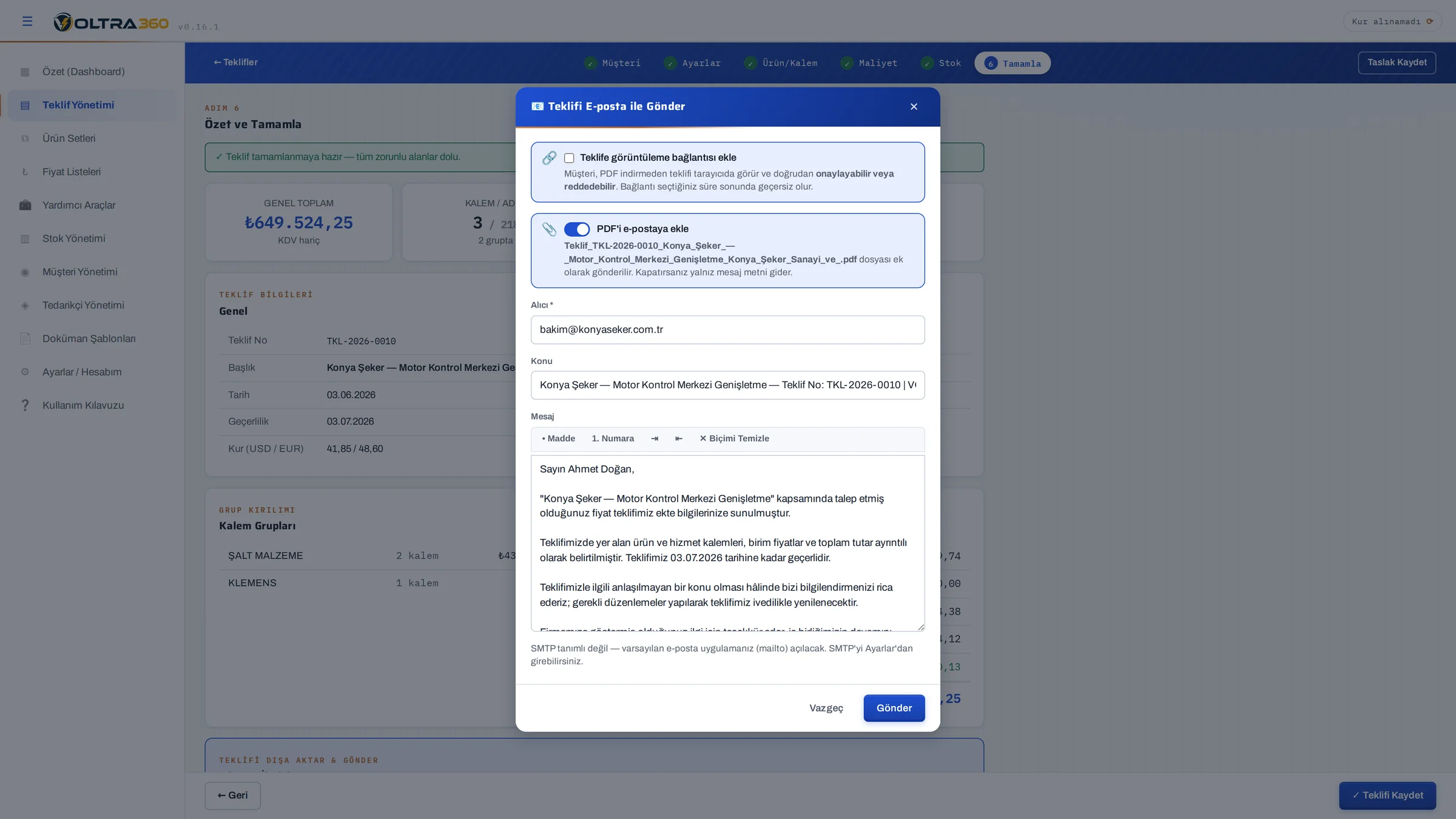Image resolution: width=1456 pixels, height=819 pixels.
Task: Click the Teklif No TKL-2026-0010 value
Action: [x=361, y=341]
